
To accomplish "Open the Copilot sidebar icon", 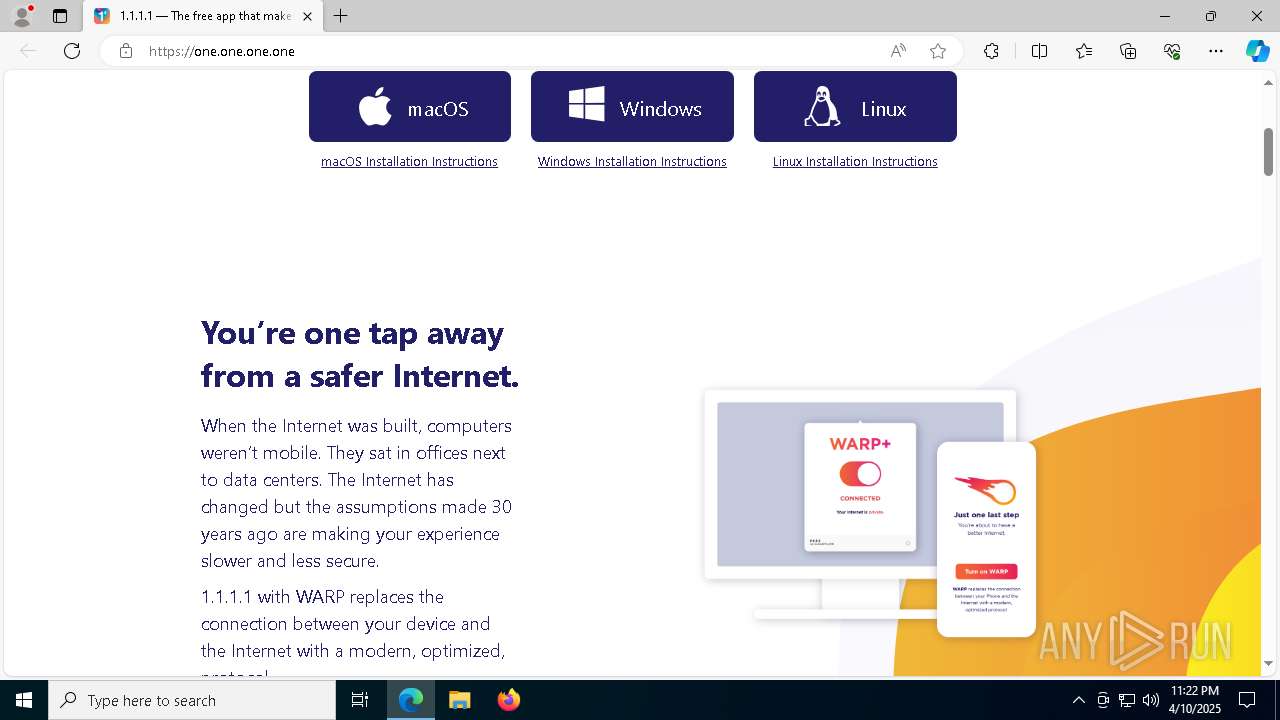I will click(1257, 51).
